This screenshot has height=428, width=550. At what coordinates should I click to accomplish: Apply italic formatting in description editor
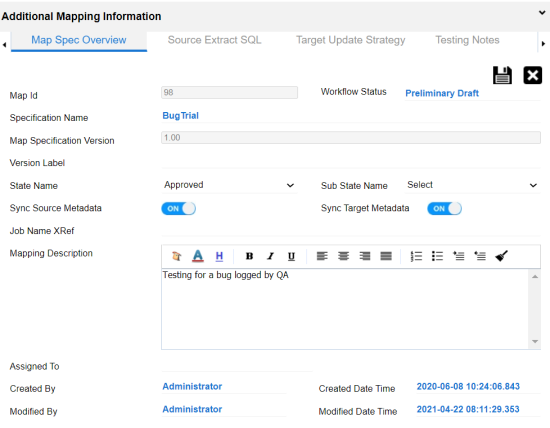coord(270,256)
